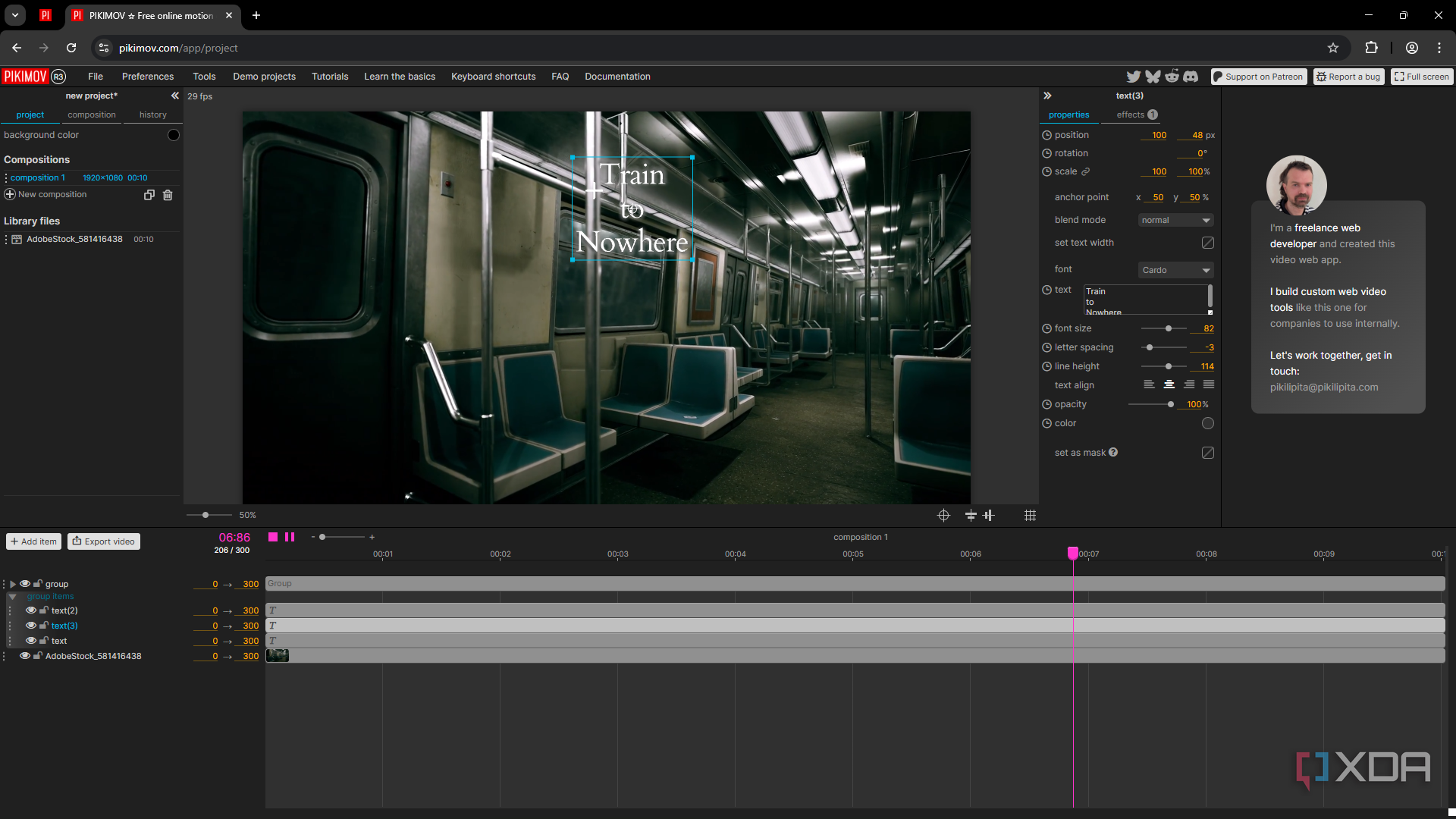Open the Tools menu
The height and width of the screenshot is (819, 1456).
click(x=204, y=77)
